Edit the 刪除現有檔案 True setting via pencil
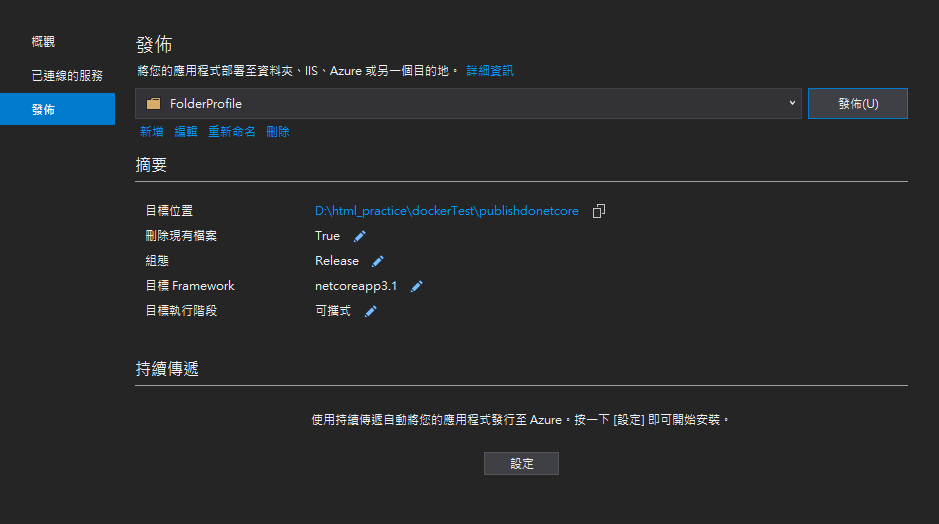 point(360,236)
